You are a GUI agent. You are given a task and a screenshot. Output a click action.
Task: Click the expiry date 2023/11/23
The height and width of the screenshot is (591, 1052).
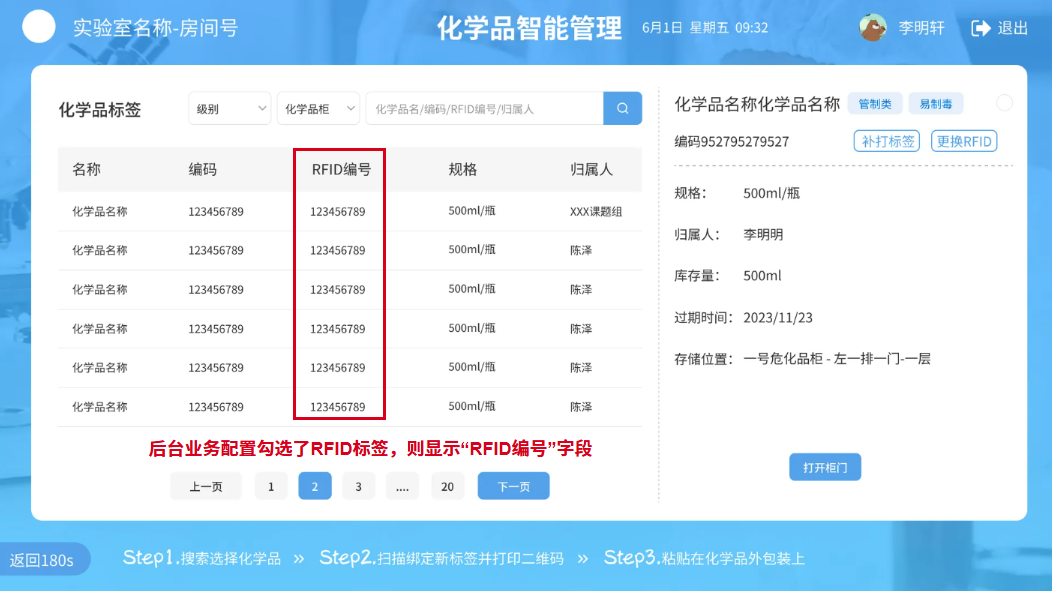(x=778, y=317)
